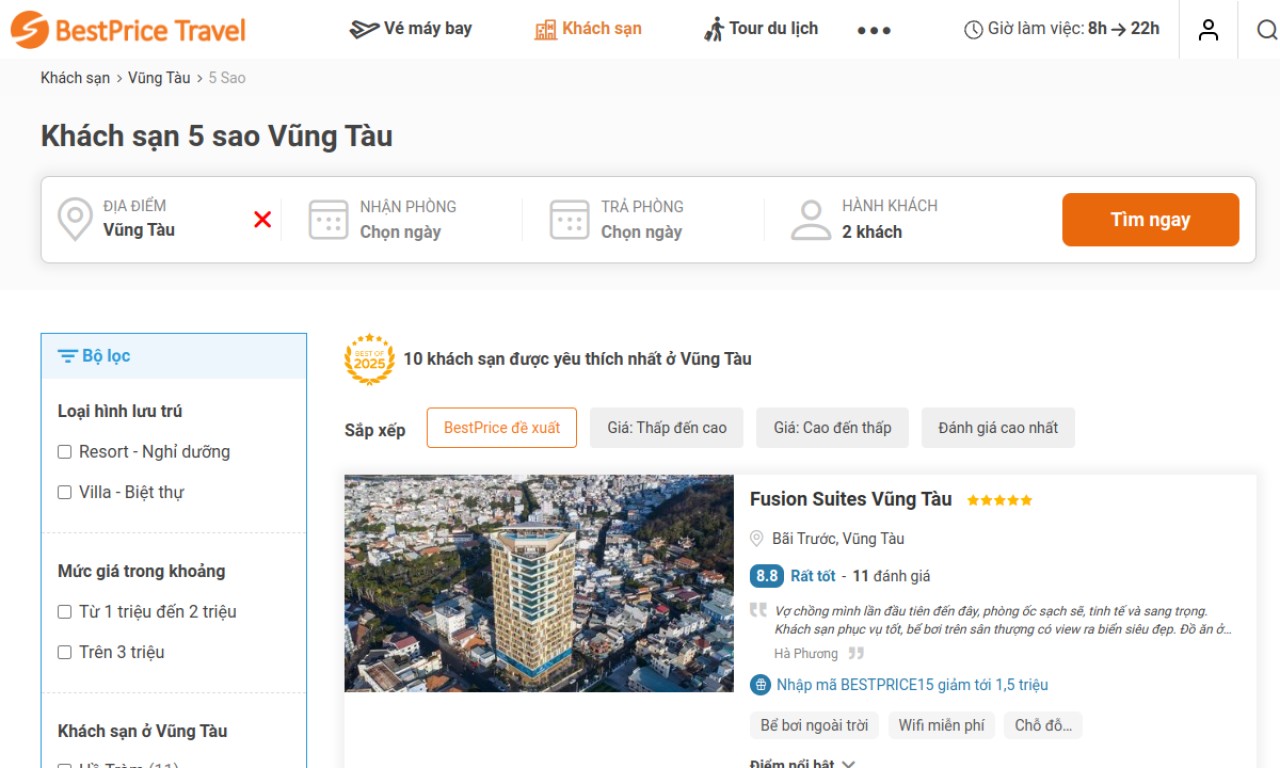Click the Tìm ngay search button
The width and height of the screenshot is (1280, 768).
[x=1150, y=220]
